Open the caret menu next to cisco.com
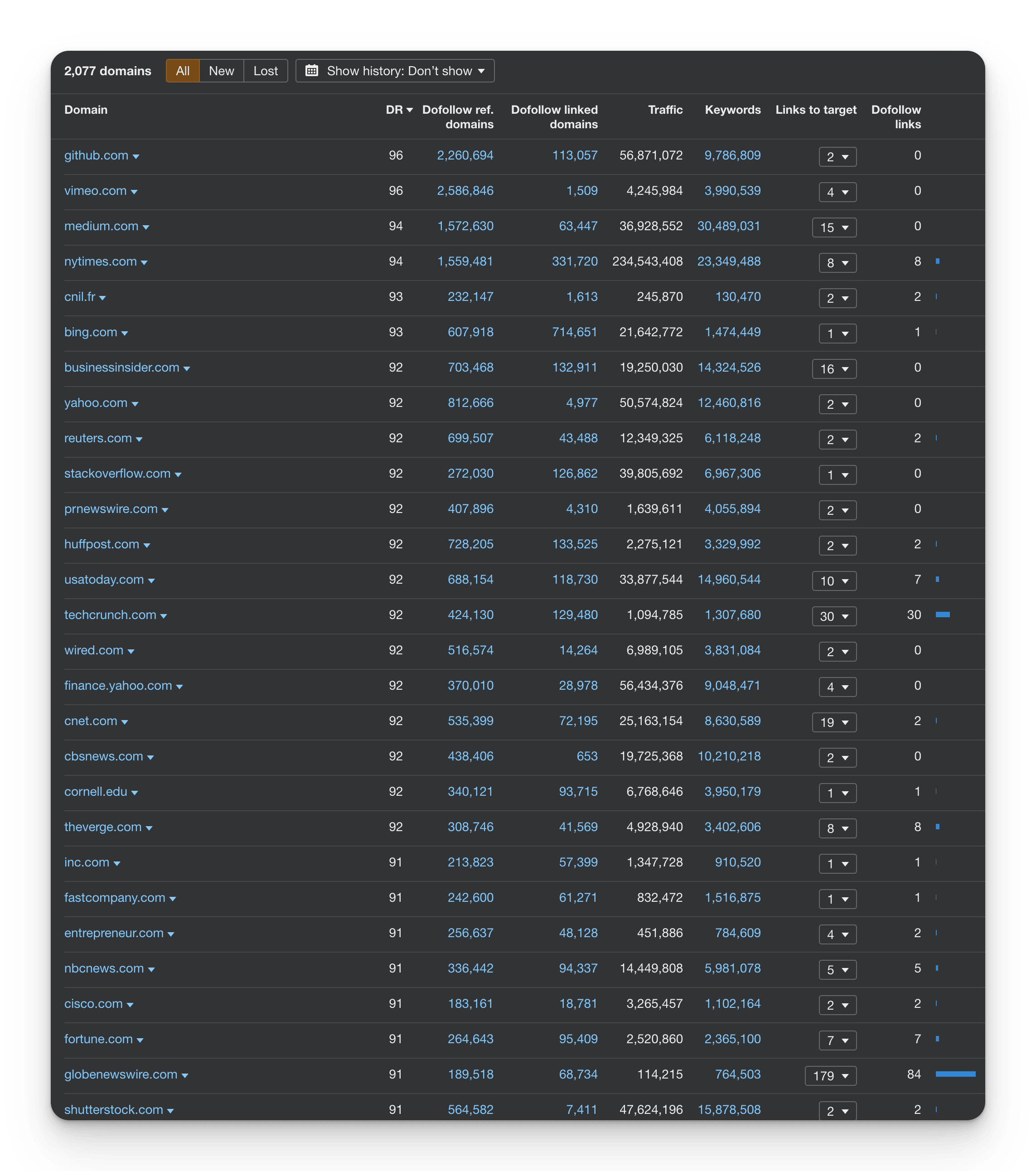This screenshot has height=1171, width=1036. [130, 1005]
